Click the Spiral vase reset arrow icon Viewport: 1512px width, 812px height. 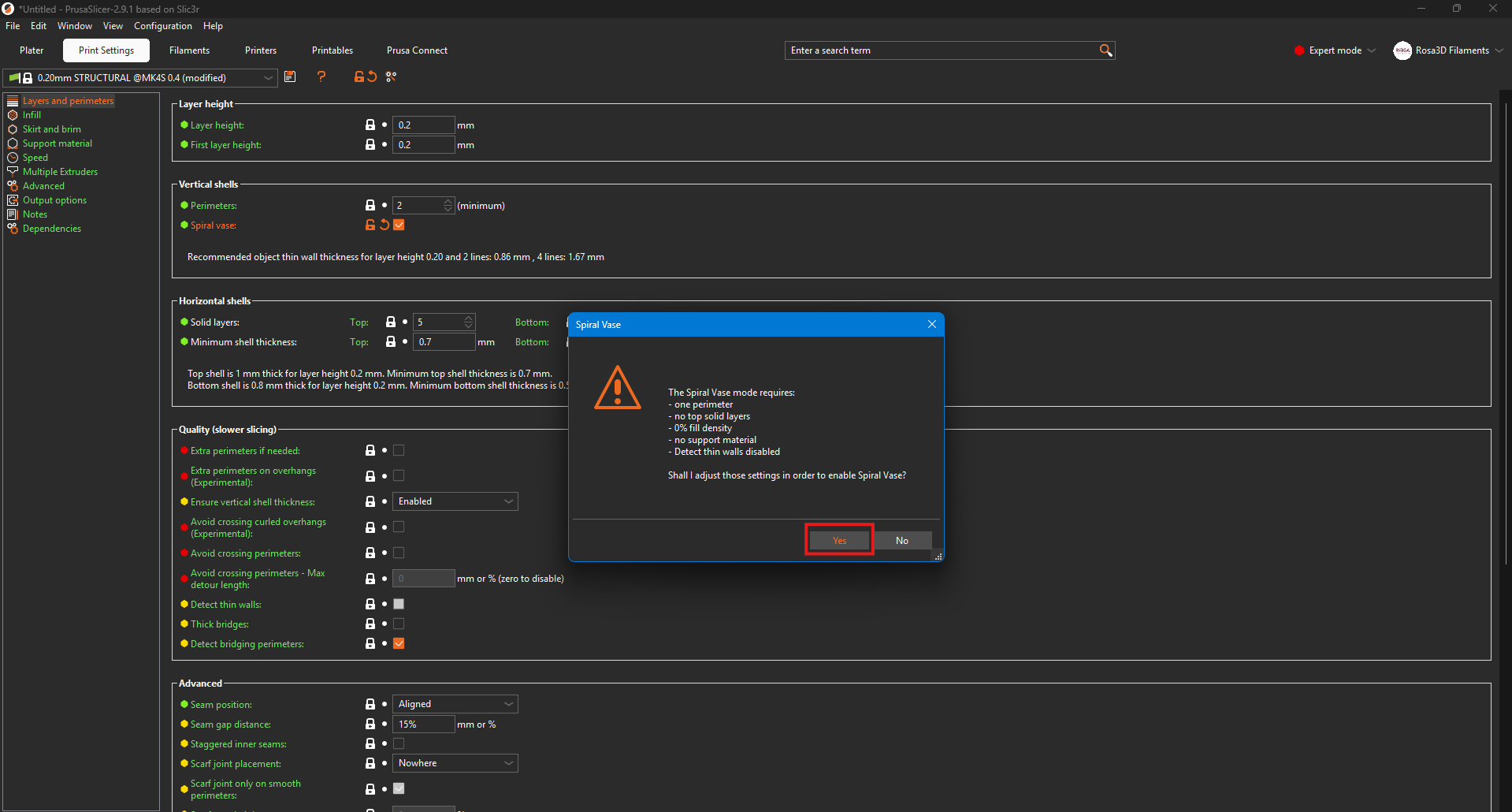[x=385, y=225]
